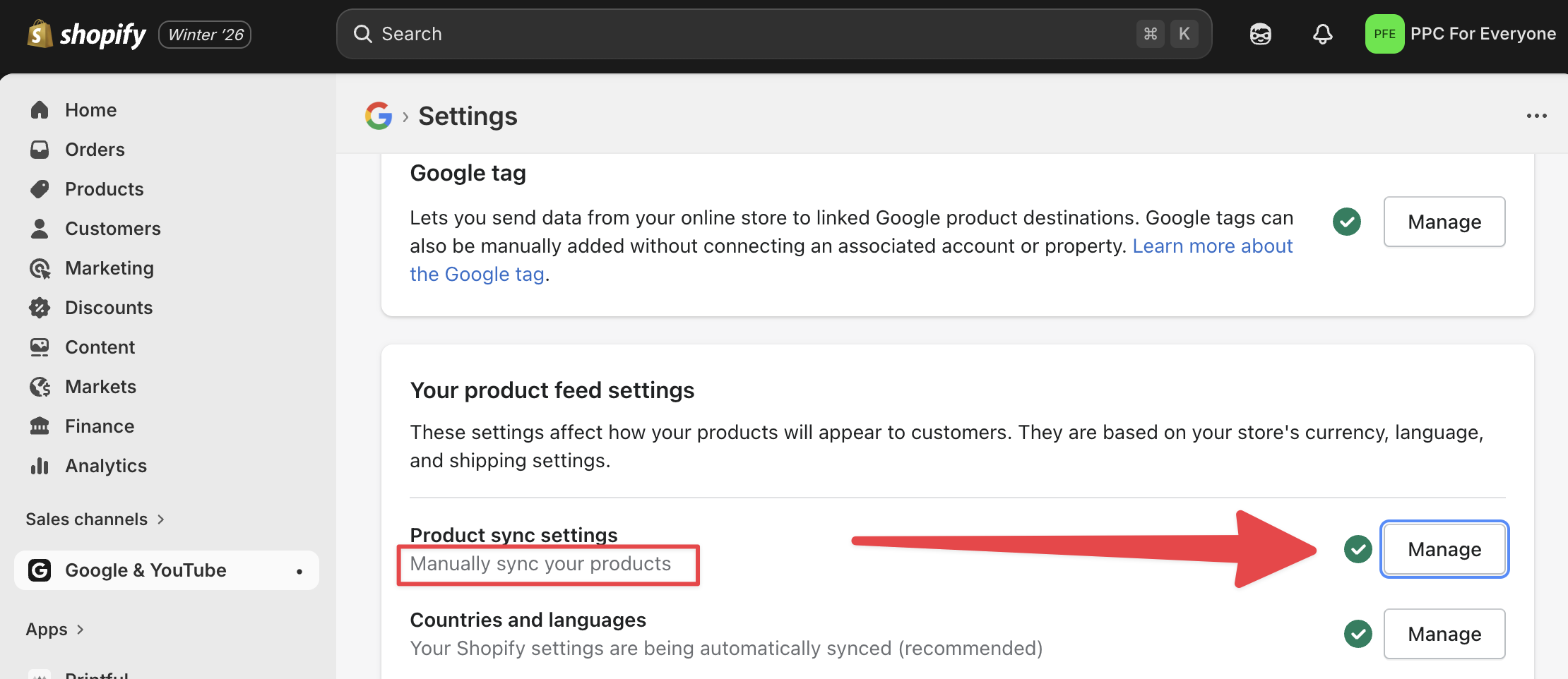Expand the Apps chevron

80,630
